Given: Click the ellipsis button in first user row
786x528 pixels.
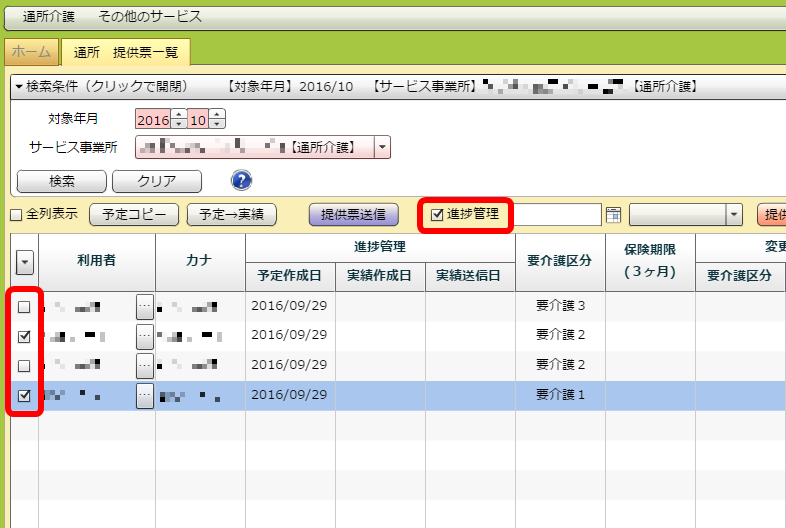Looking at the screenshot, I should 145,306.
